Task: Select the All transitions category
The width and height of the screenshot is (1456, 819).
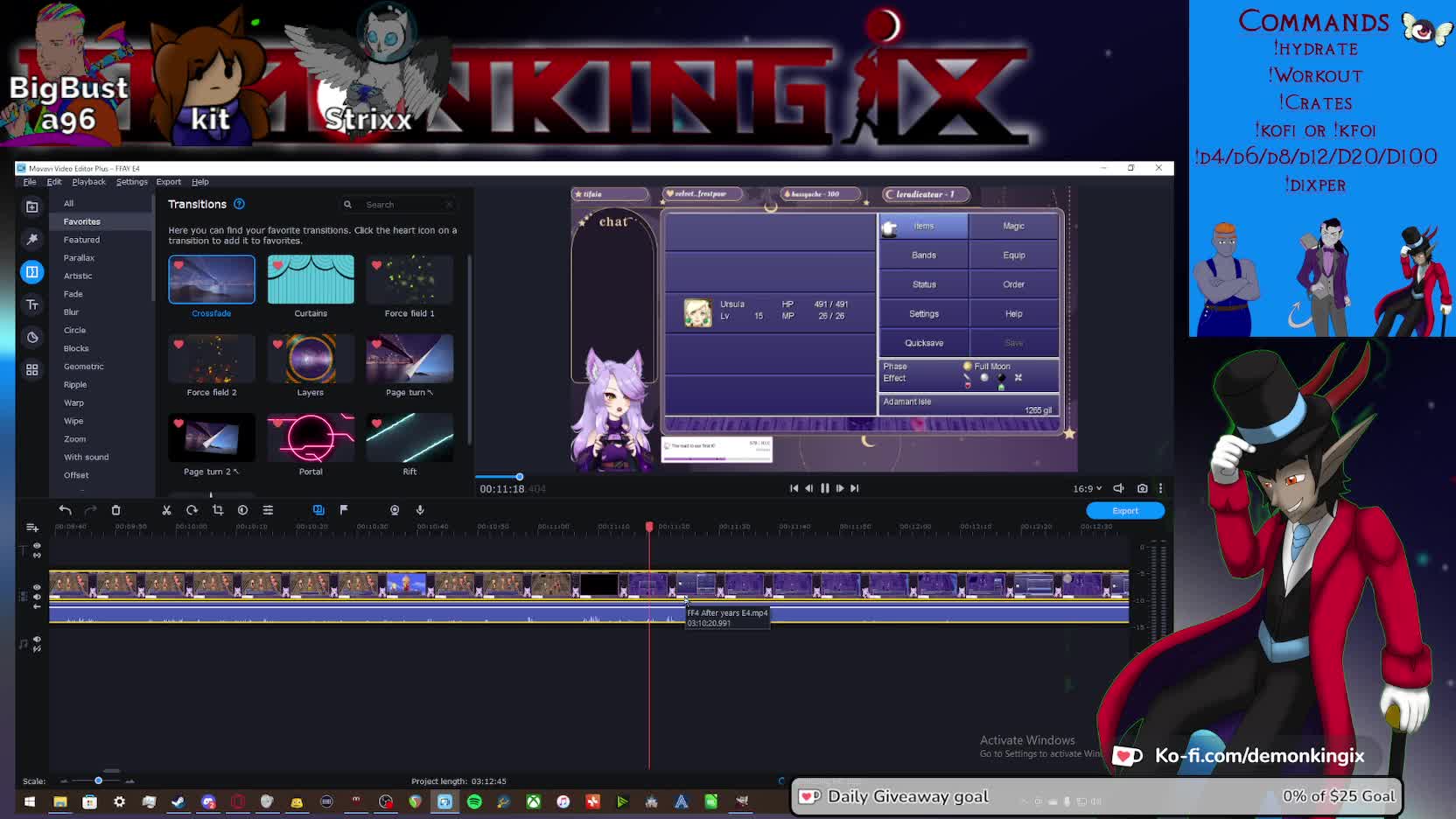Action: pyautogui.click(x=68, y=203)
